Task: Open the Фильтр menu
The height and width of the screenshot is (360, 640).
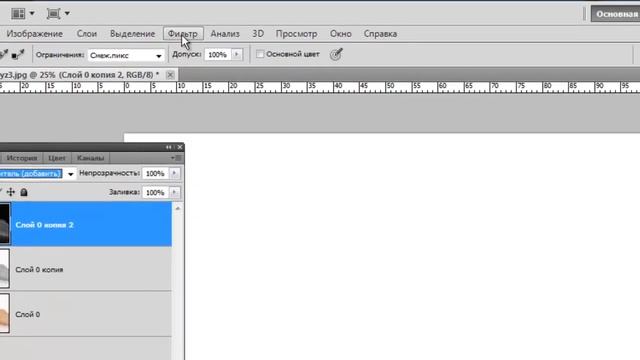Action: point(183,34)
